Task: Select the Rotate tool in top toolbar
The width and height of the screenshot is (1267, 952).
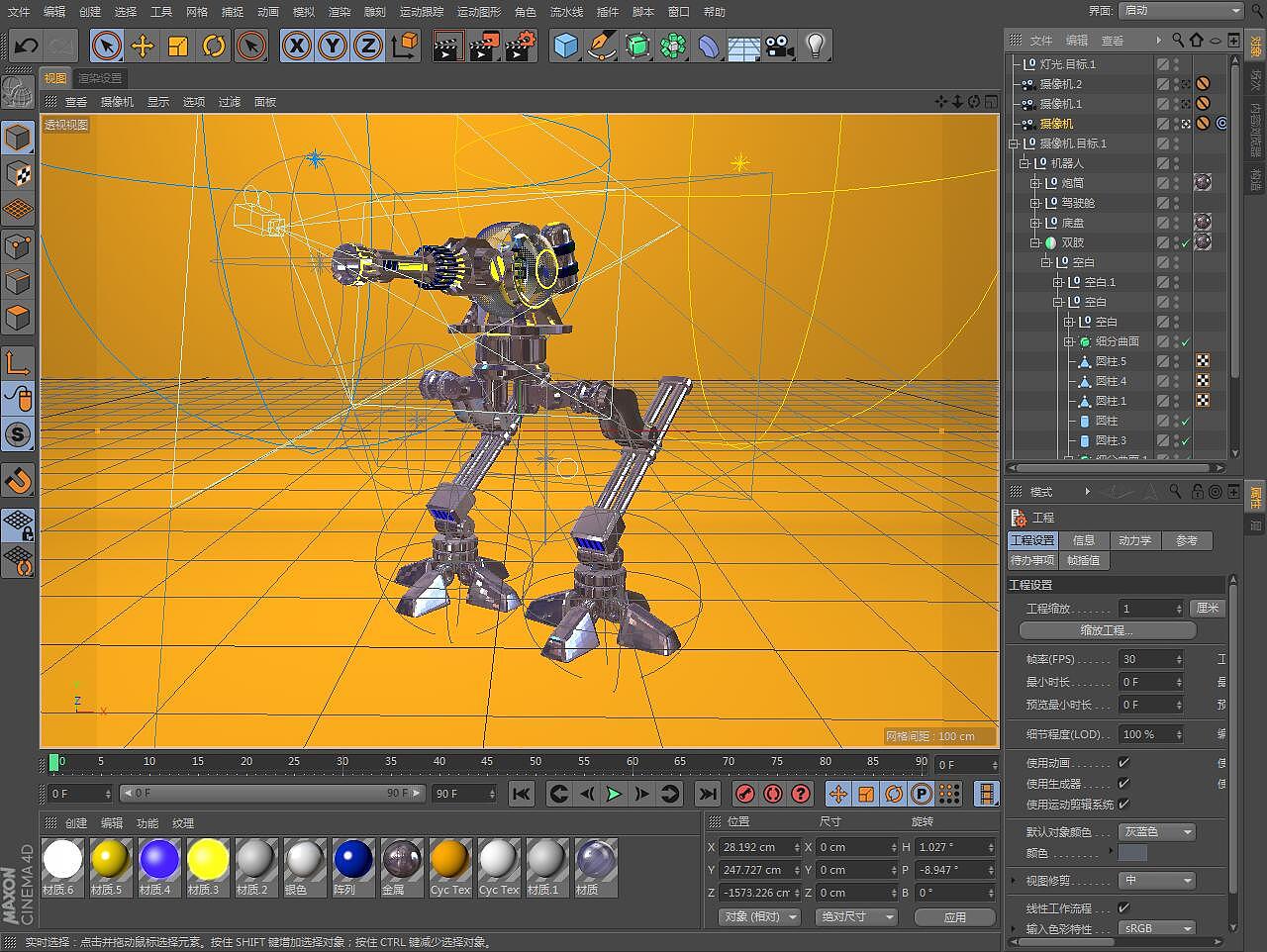Action: (x=214, y=46)
